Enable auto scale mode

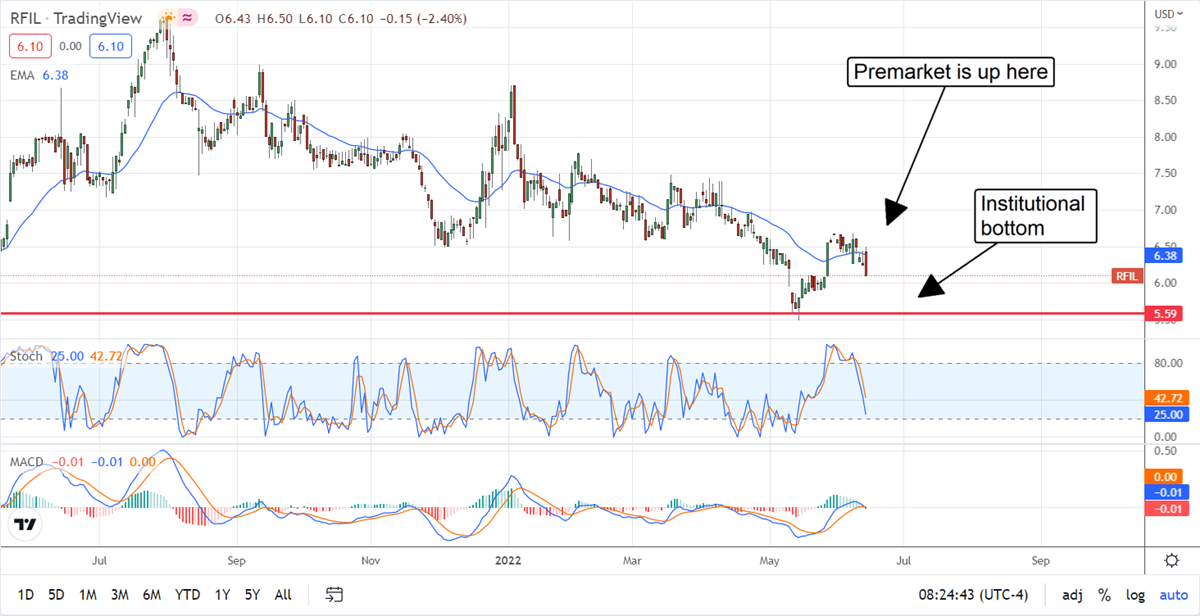coord(1172,595)
